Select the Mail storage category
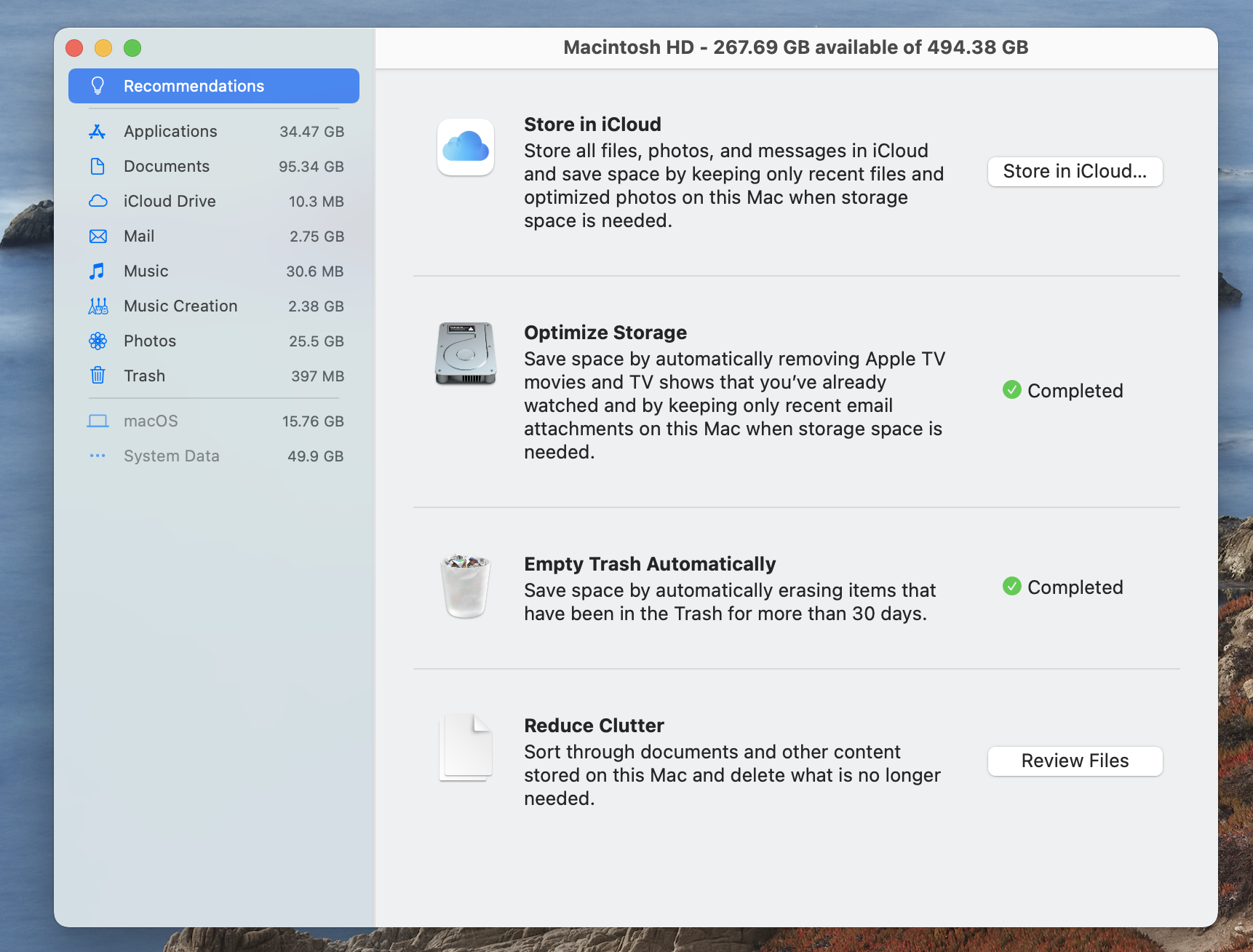This screenshot has width=1253, height=952. coord(214,237)
